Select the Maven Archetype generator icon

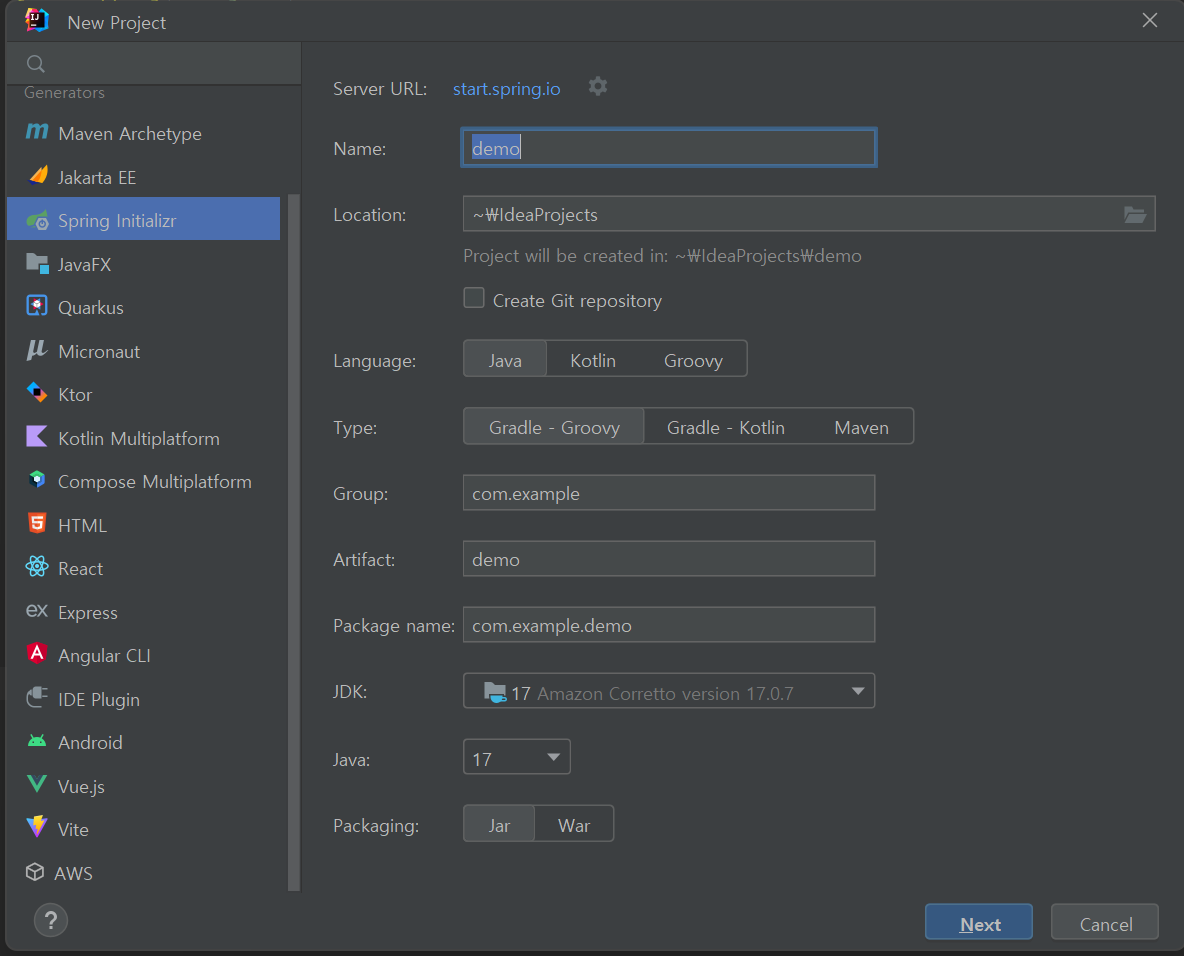coord(37,132)
